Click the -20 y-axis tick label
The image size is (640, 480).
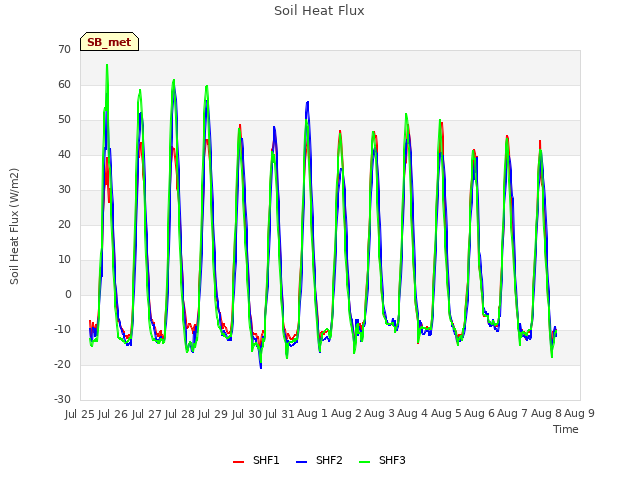pos(62,364)
